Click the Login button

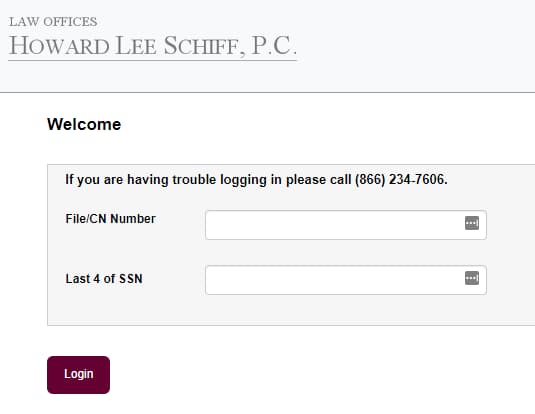click(x=78, y=375)
